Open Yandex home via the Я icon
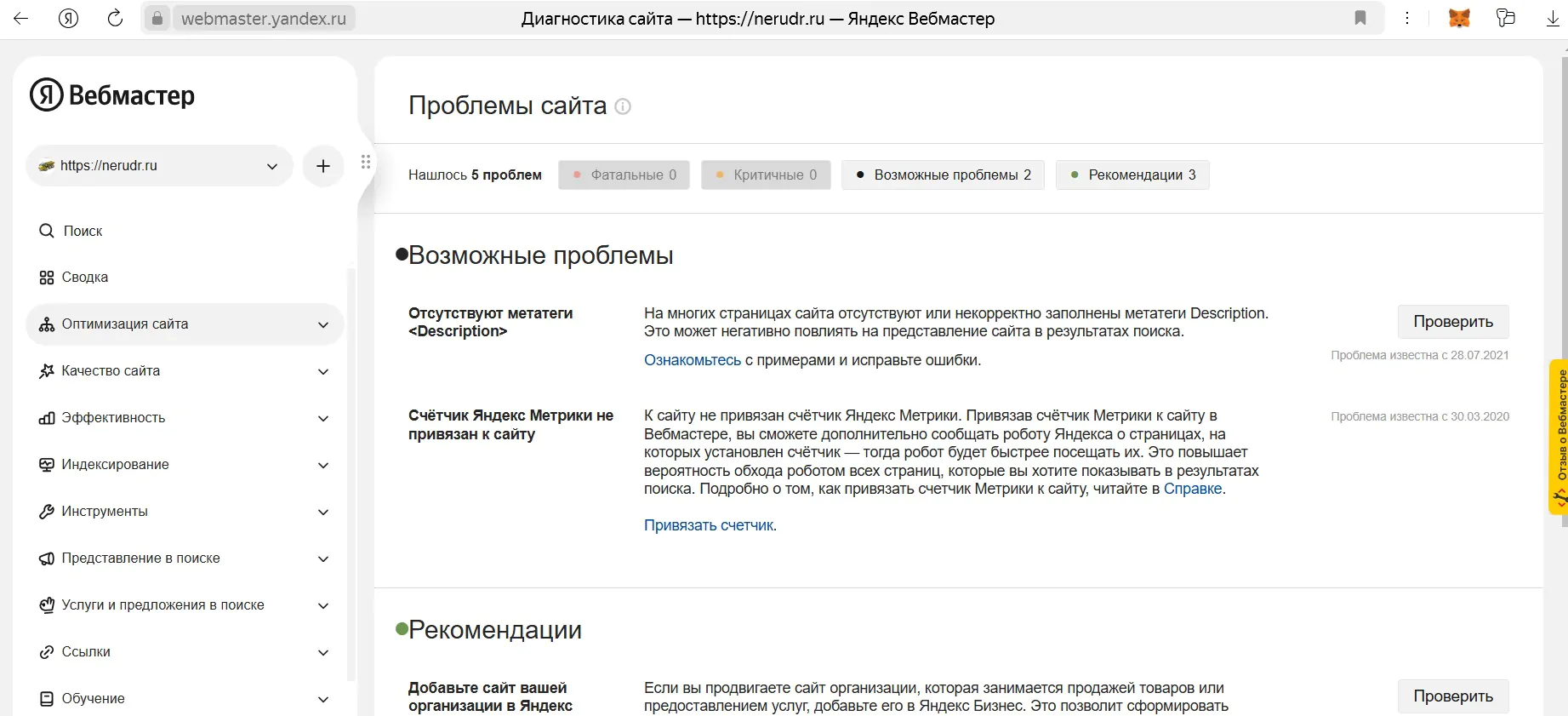 pyautogui.click(x=68, y=18)
